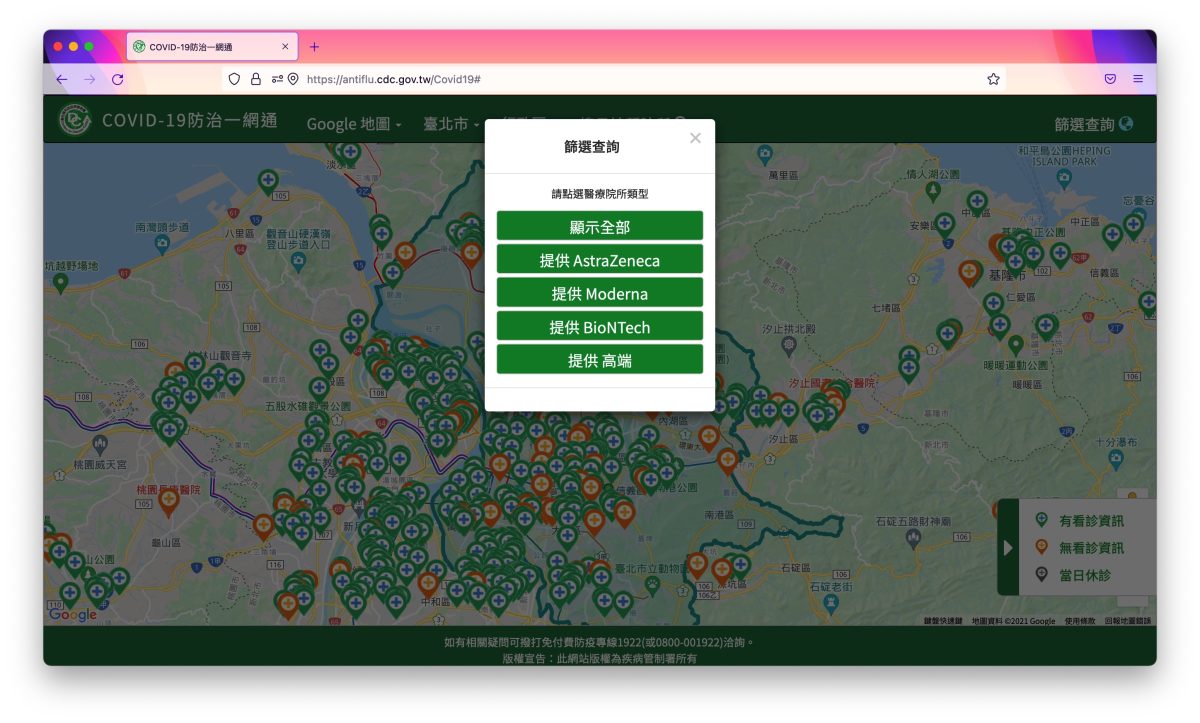Click the COVID-19防治一網通 site title
The width and height of the screenshot is (1200, 723).
pos(189,120)
